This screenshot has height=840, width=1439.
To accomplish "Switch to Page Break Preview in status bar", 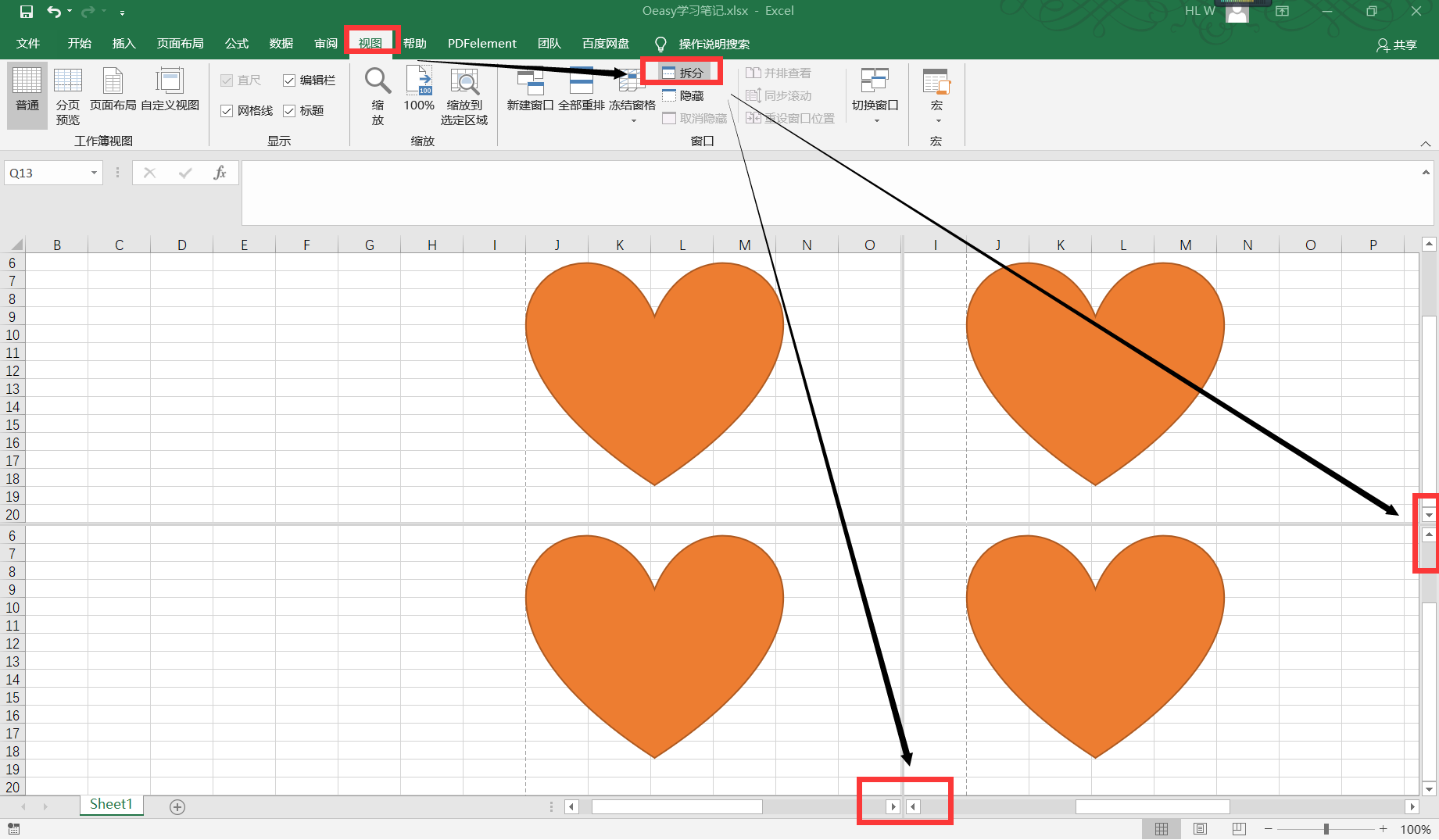I will pyautogui.click(x=1239, y=829).
